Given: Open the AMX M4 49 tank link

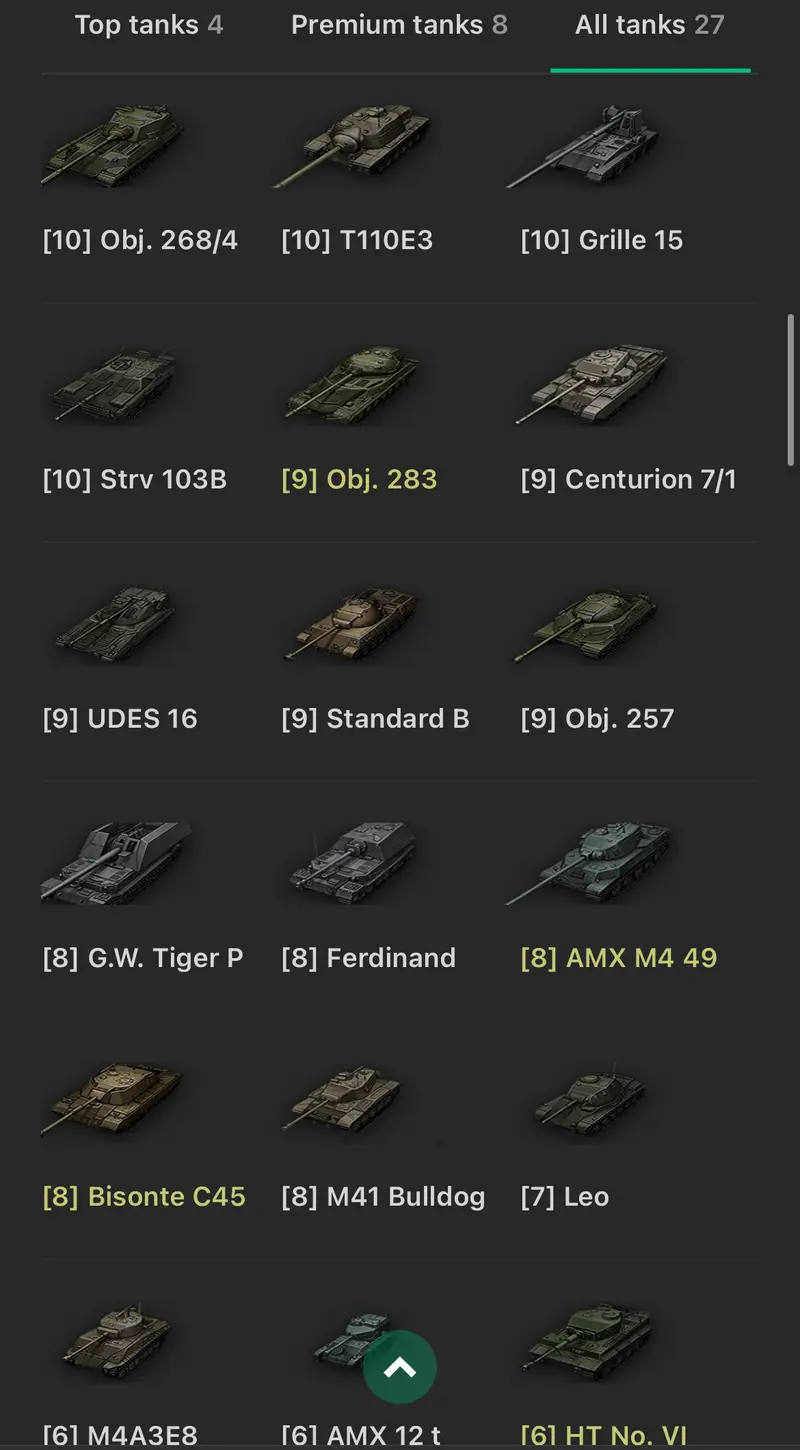Looking at the screenshot, I should tap(619, 958).
